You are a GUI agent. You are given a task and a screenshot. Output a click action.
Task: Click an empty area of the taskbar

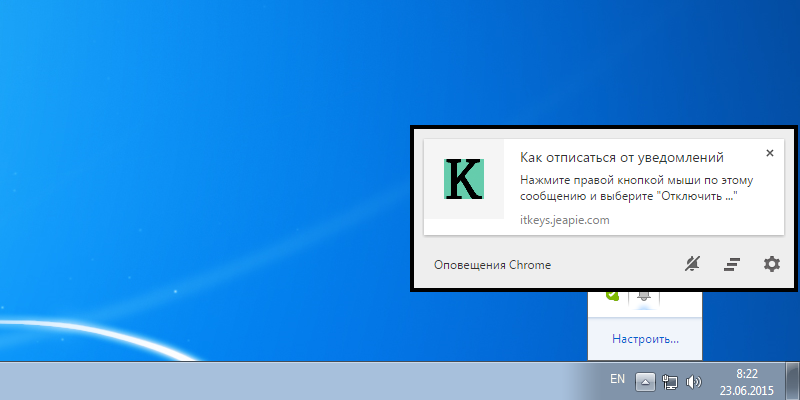tap(300, 381)
